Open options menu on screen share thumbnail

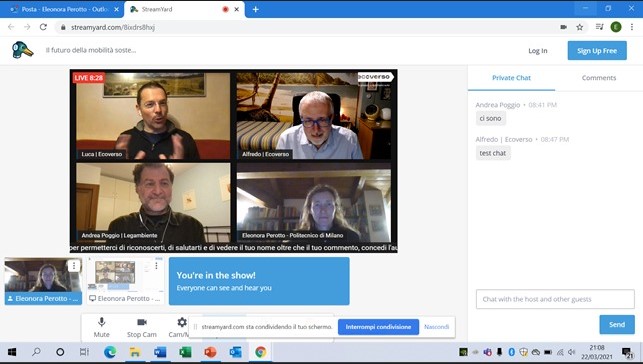point(156,266)
